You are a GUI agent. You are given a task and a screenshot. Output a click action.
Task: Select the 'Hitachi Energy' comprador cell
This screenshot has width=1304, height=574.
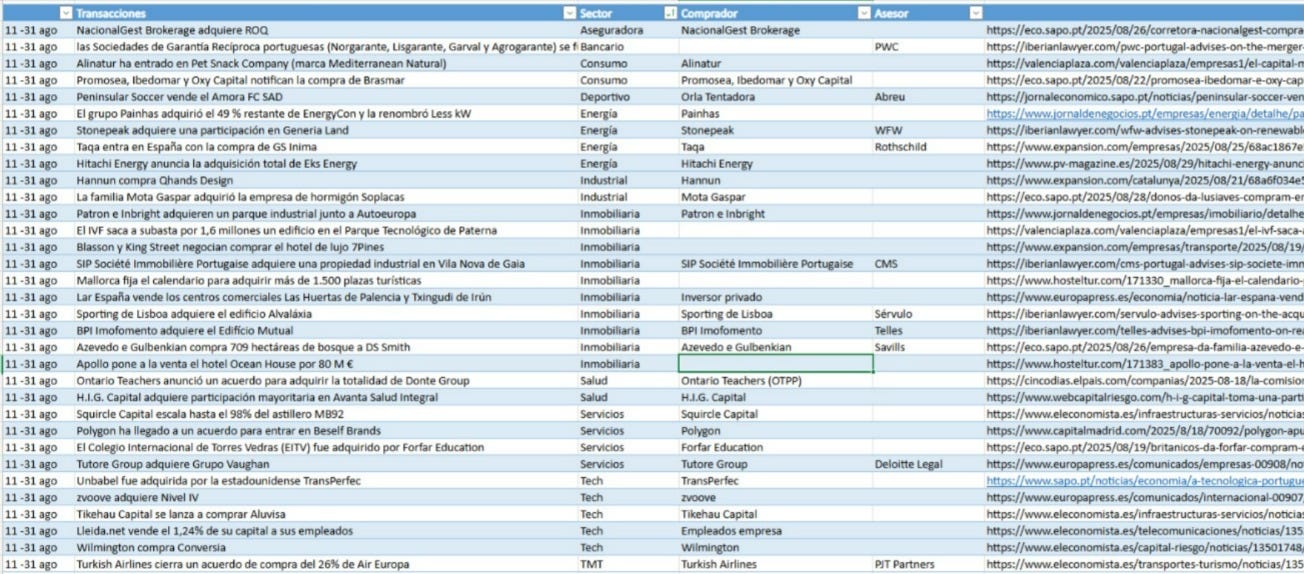point(775,164)
